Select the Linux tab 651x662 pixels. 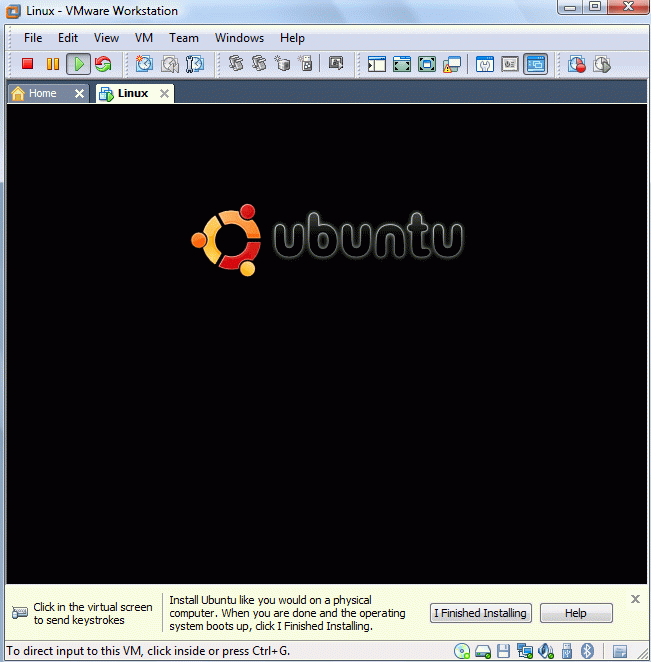(133, 93)
